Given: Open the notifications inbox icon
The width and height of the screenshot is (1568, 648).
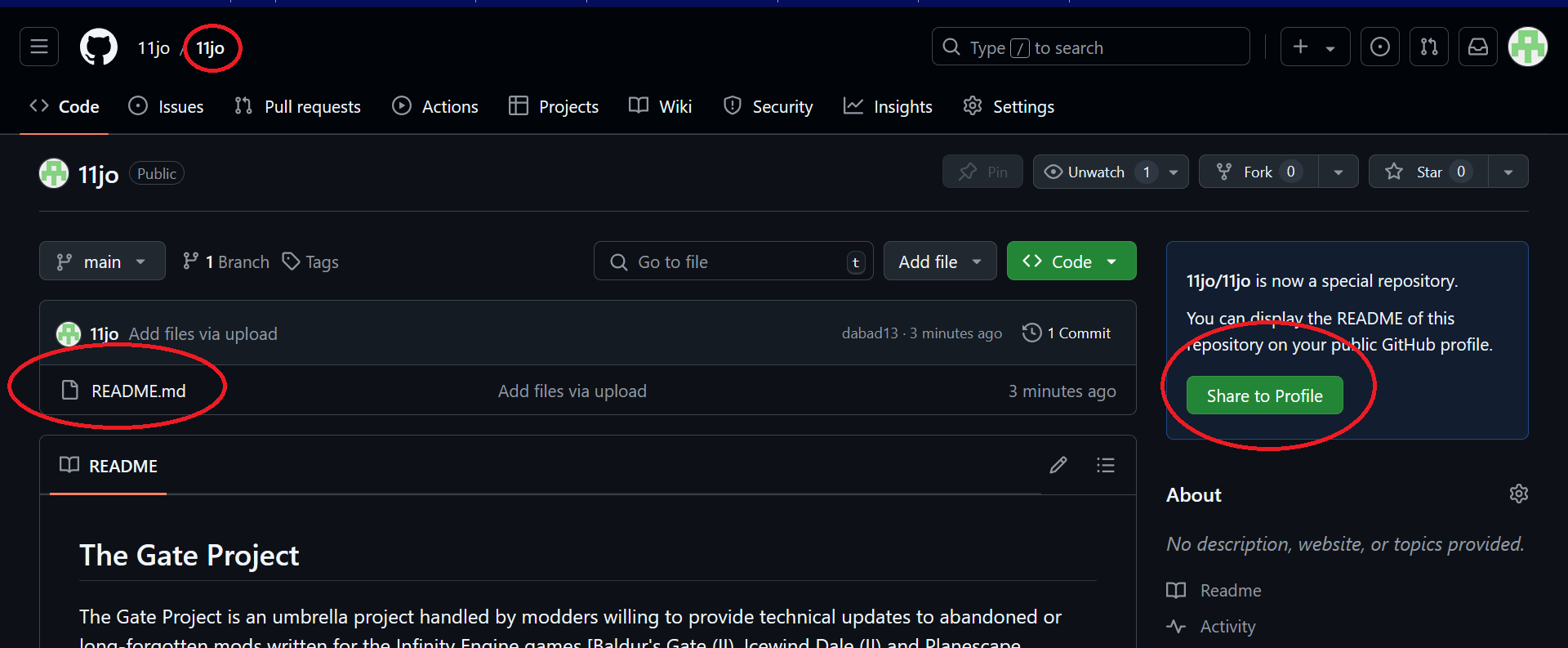Looking at the screenshot, I should pyautogui.click(x=1477, y=47).
